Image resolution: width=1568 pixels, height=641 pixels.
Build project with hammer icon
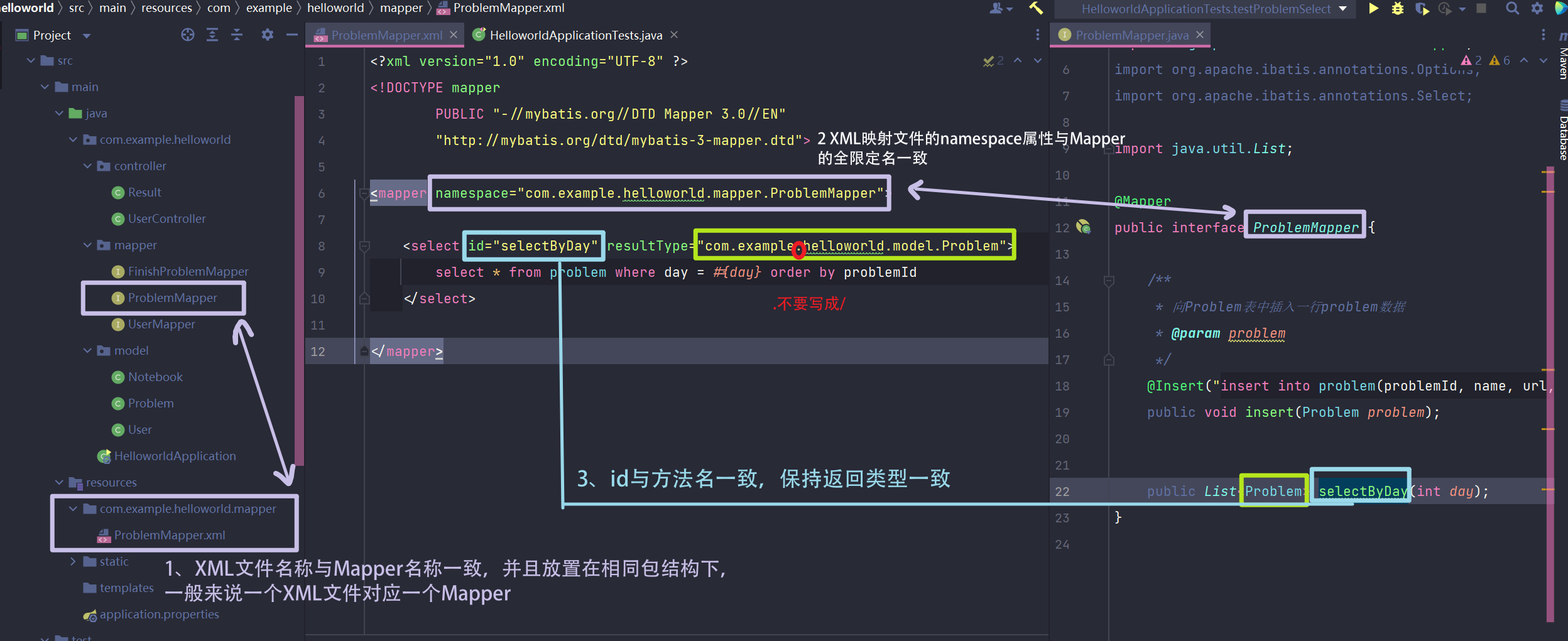1035,8
